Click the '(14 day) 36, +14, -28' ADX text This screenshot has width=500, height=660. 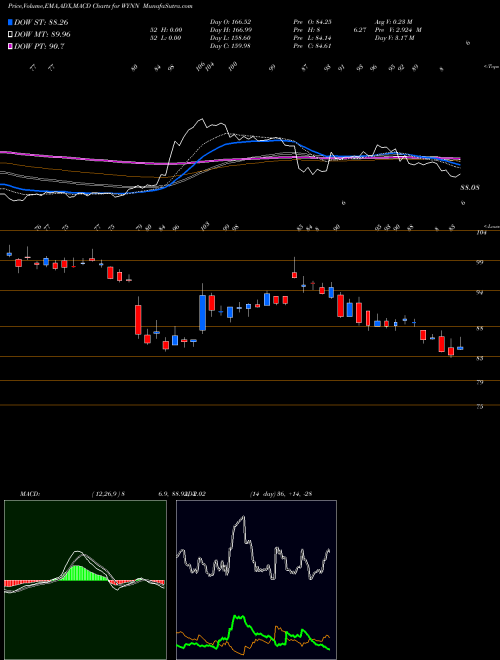tap(281, 494)
